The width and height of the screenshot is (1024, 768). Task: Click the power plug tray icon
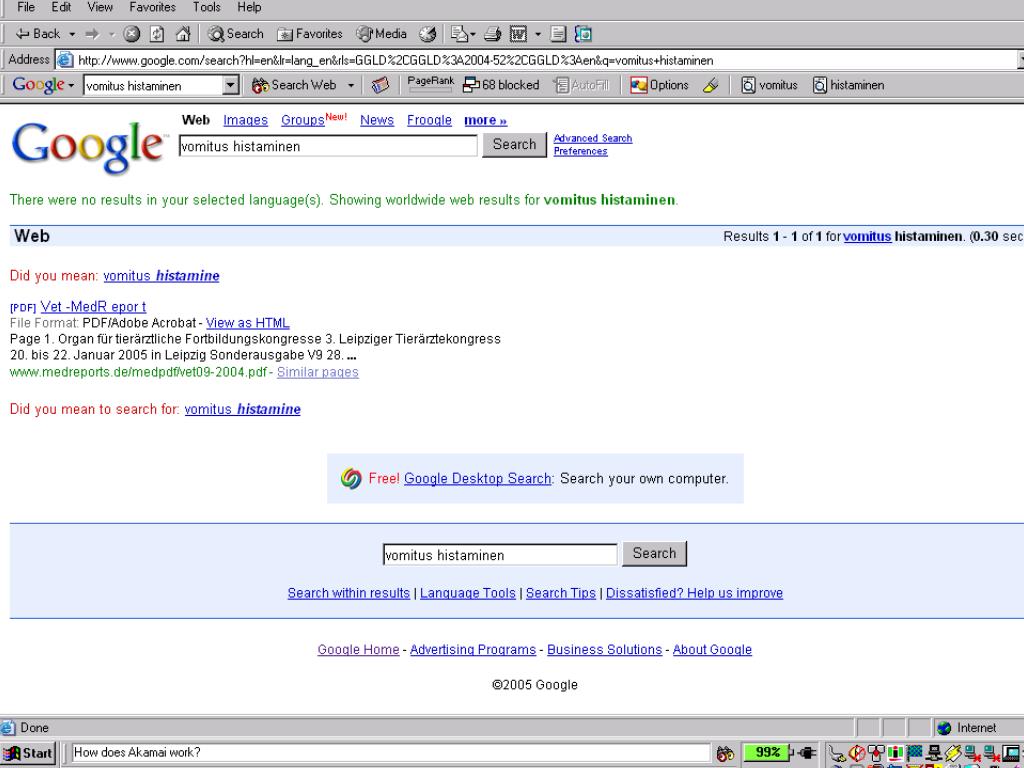click(806, 753)
